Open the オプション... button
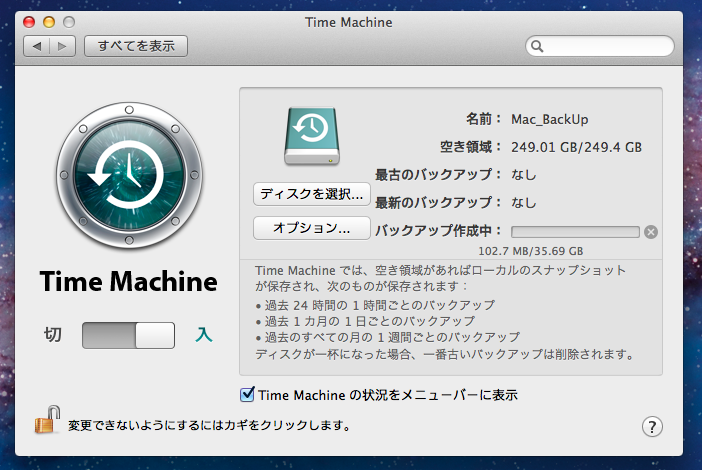 point(312,228)
